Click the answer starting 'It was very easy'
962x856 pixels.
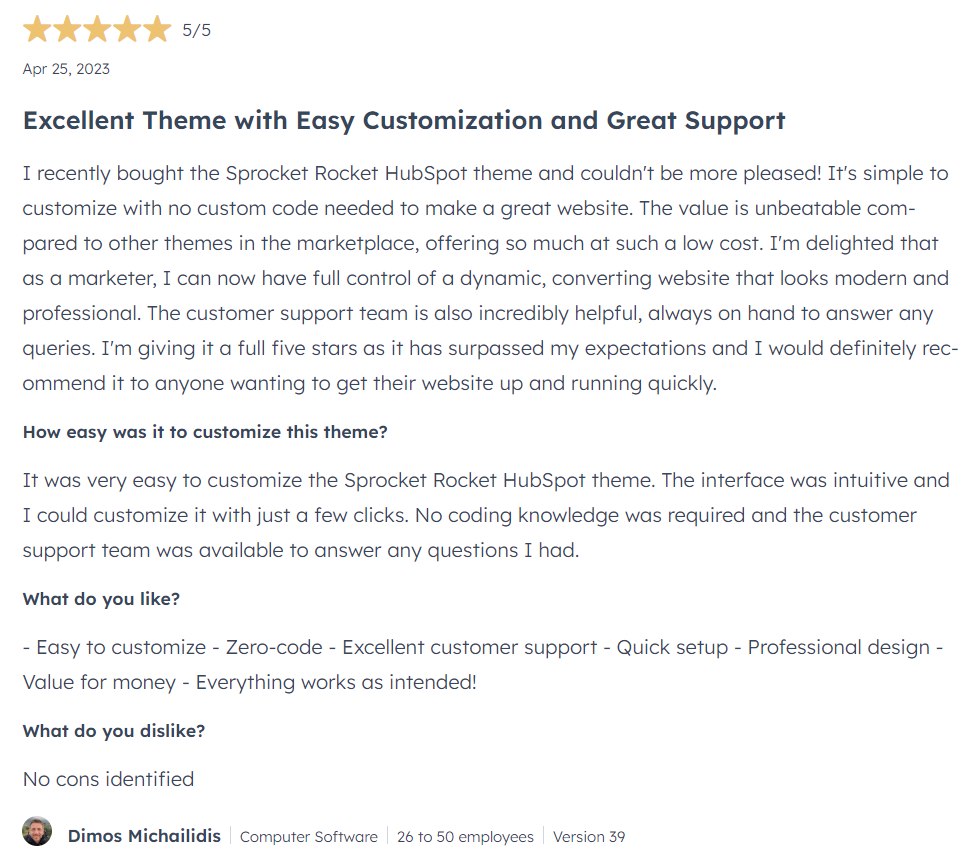486,515
